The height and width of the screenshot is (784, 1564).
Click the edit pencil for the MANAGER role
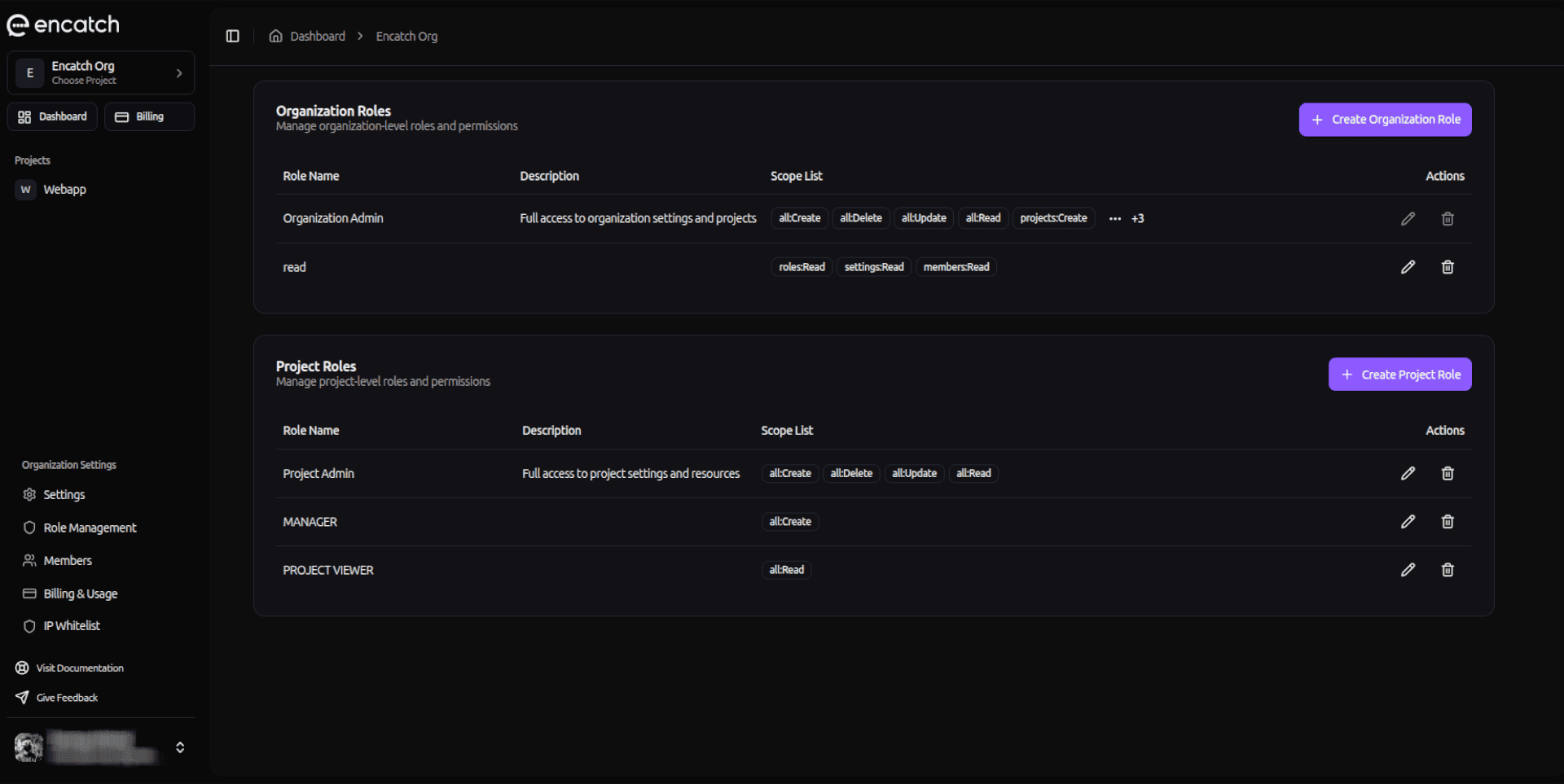(1408, 521)
